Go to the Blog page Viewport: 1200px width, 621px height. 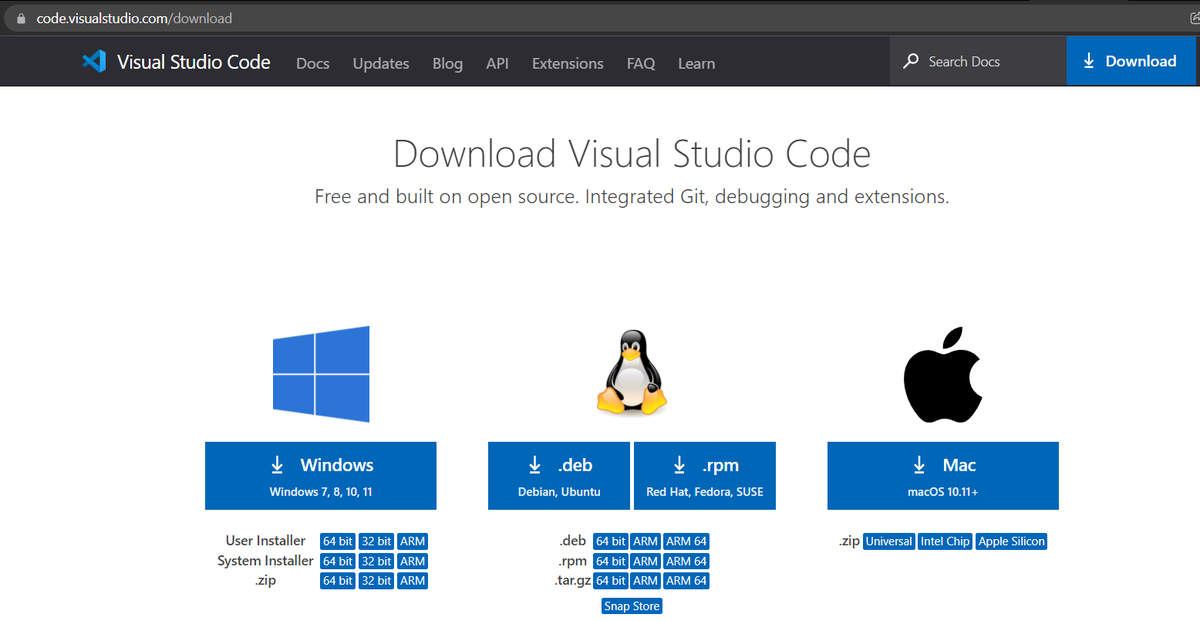tap(448, 63)
